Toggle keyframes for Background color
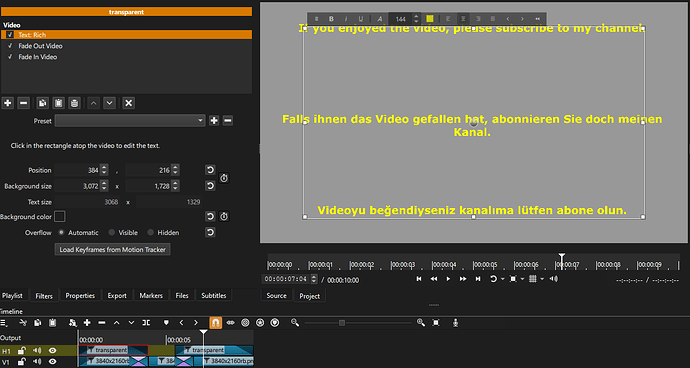 click(x=224, y=217)
